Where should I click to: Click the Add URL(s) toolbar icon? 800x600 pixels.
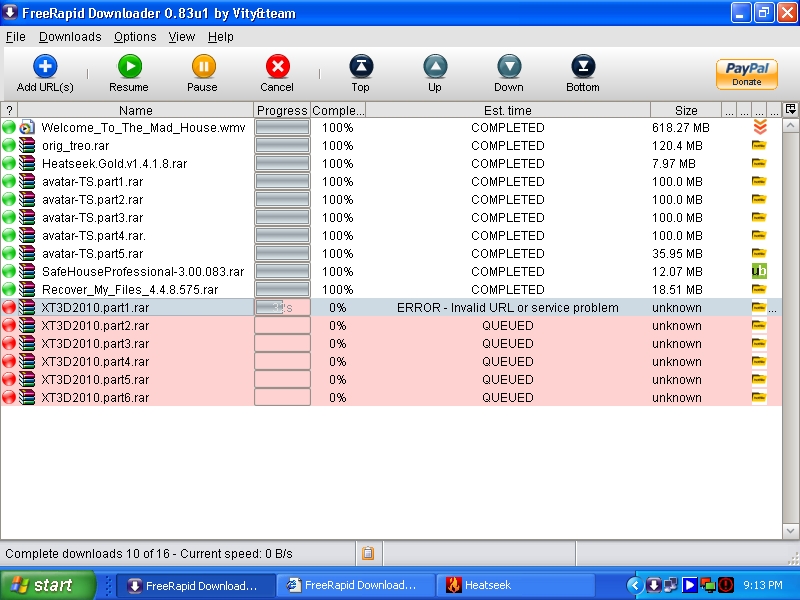[45, 67]
